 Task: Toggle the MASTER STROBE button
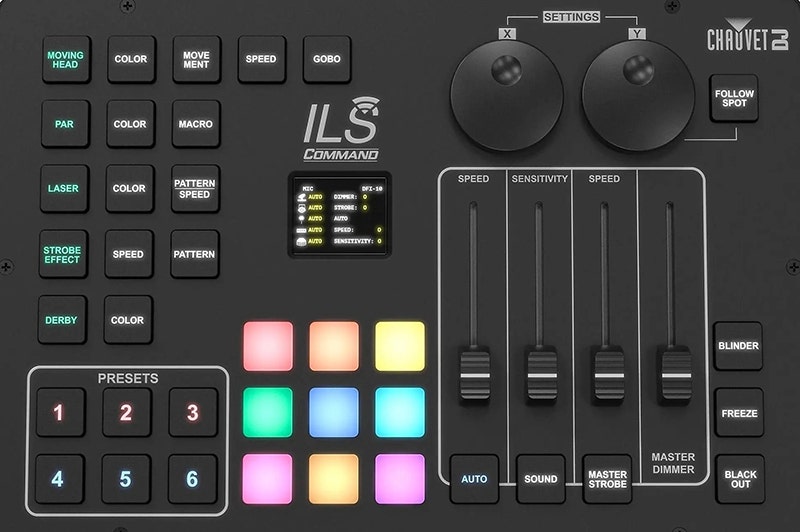(x=607, y=479)
